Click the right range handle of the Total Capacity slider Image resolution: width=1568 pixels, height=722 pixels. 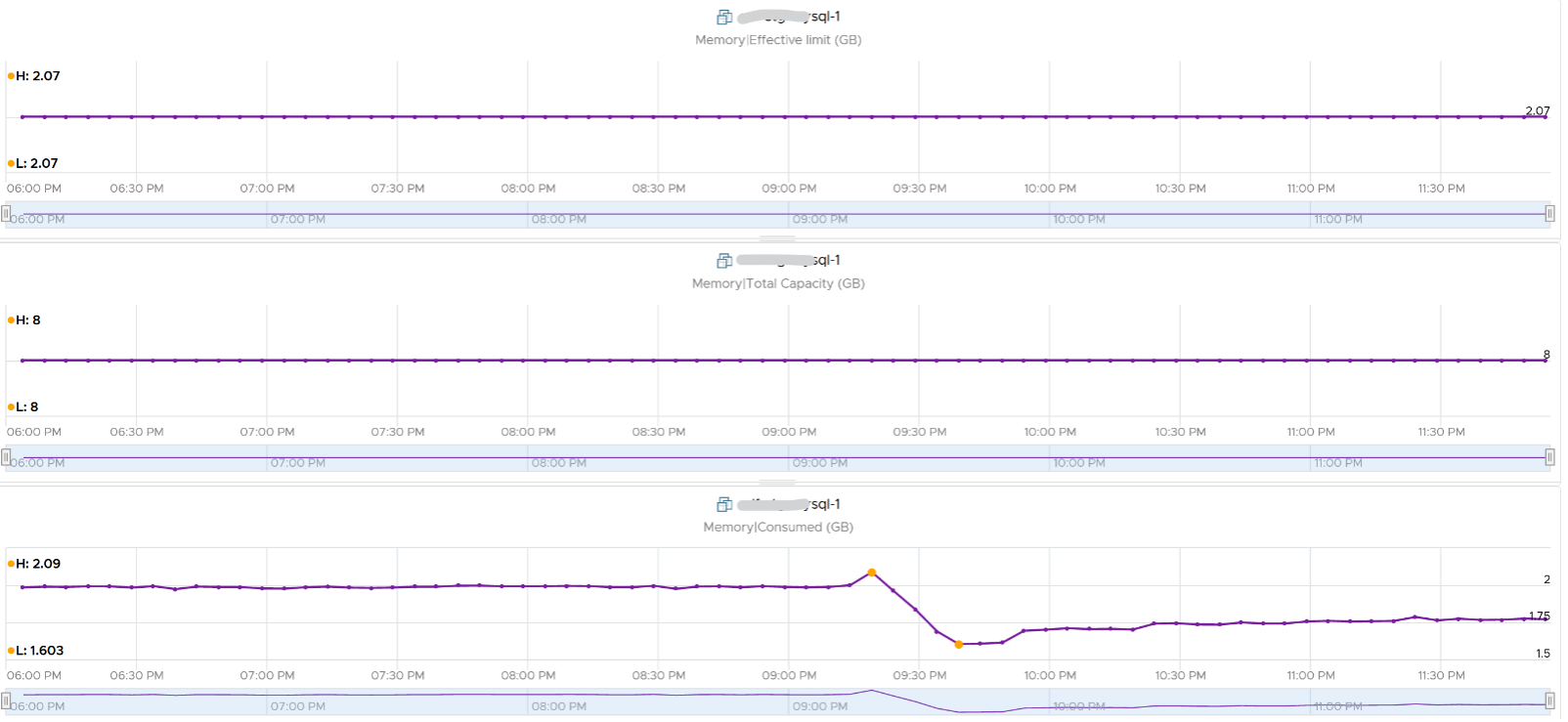pyautogui.click(x=1549, y=456)
